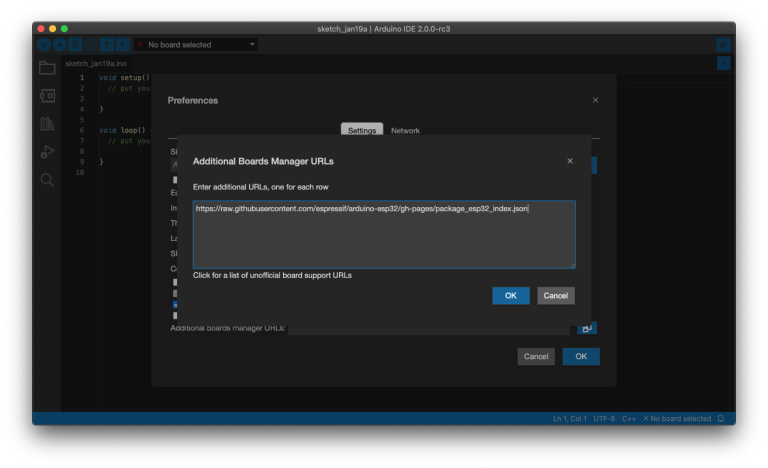Click the Open sketch up-arrow icon
Image resolution: width=768 pixels, height=468 pixels.
(x=107, y=45)
